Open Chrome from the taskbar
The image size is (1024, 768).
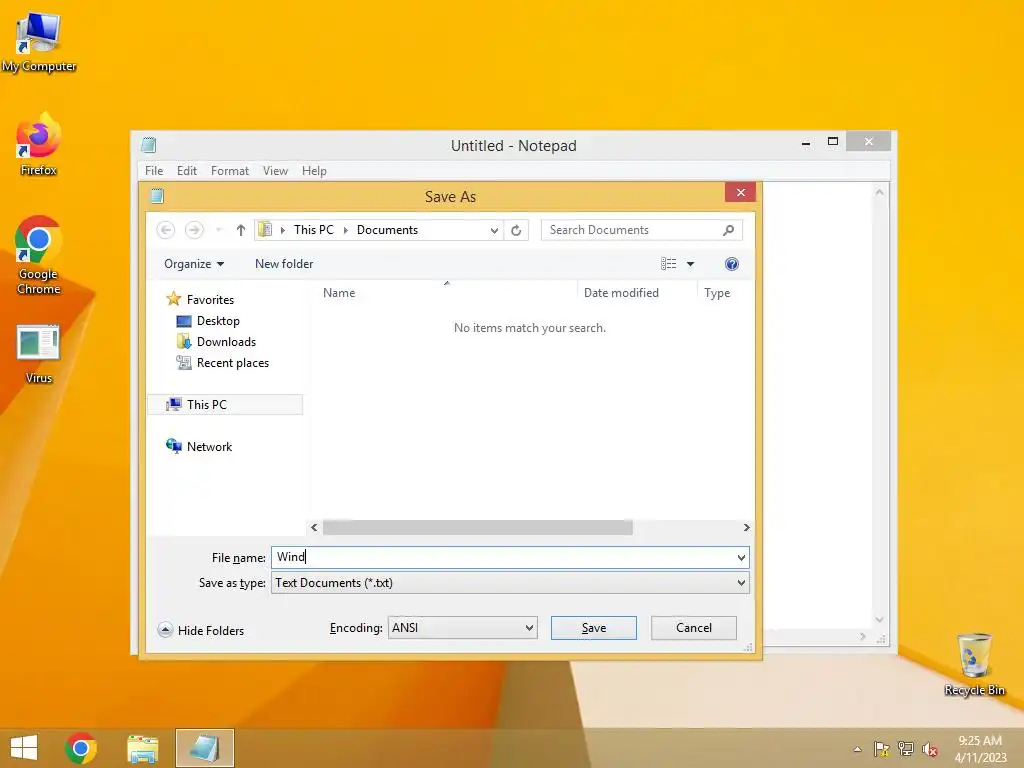[81, 748]
